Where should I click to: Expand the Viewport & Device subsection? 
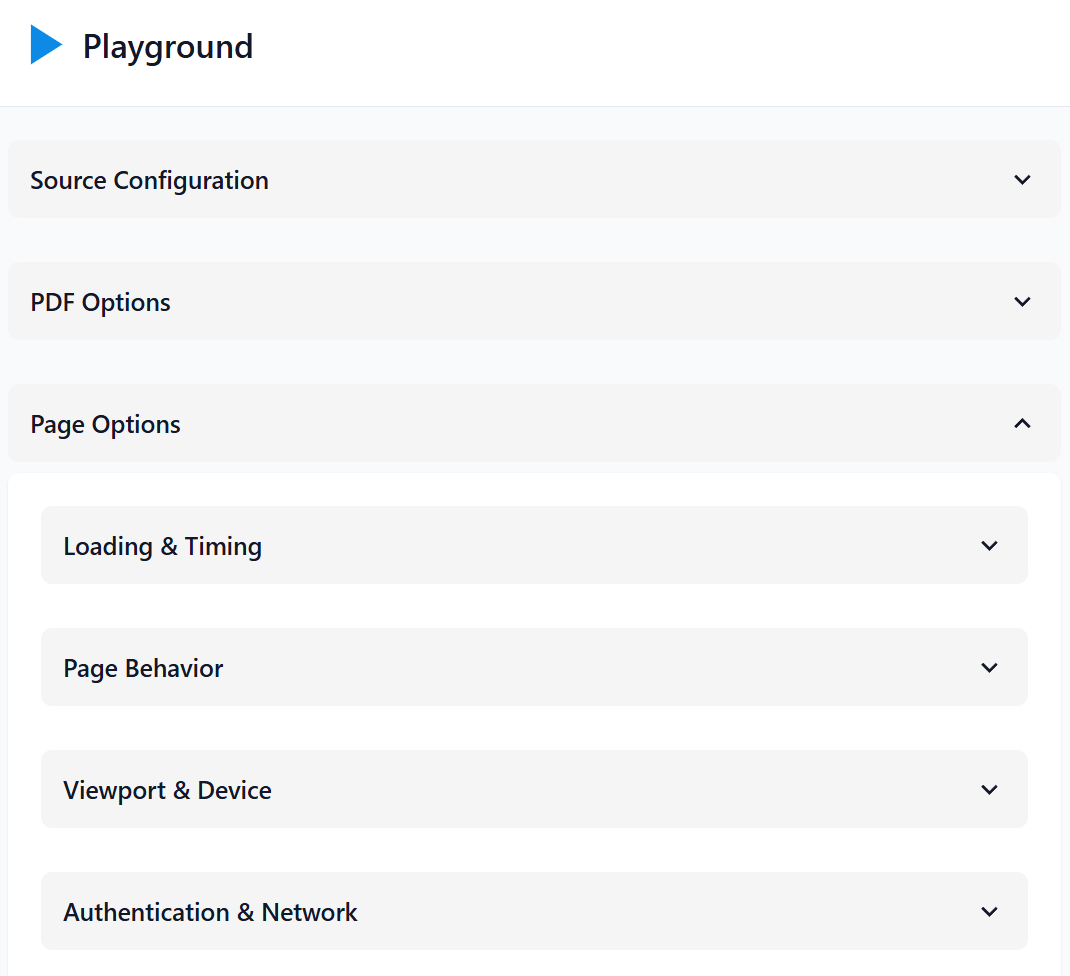tap(534, 789)
